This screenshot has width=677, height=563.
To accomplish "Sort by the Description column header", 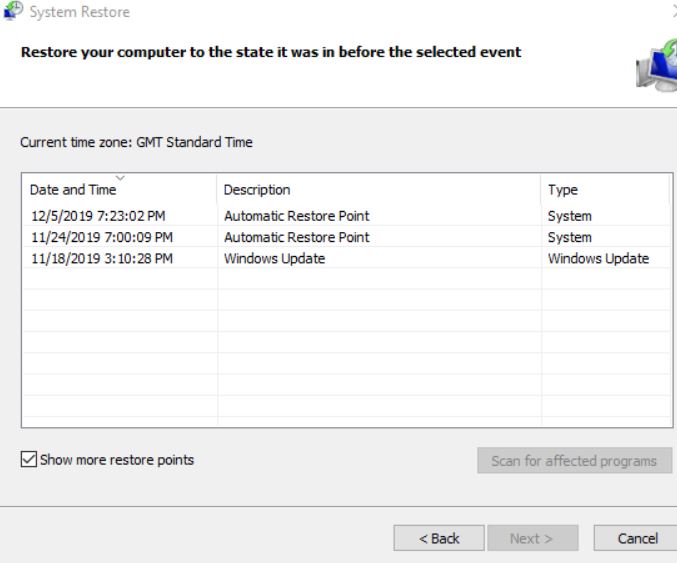I will (x=379, y=190).
